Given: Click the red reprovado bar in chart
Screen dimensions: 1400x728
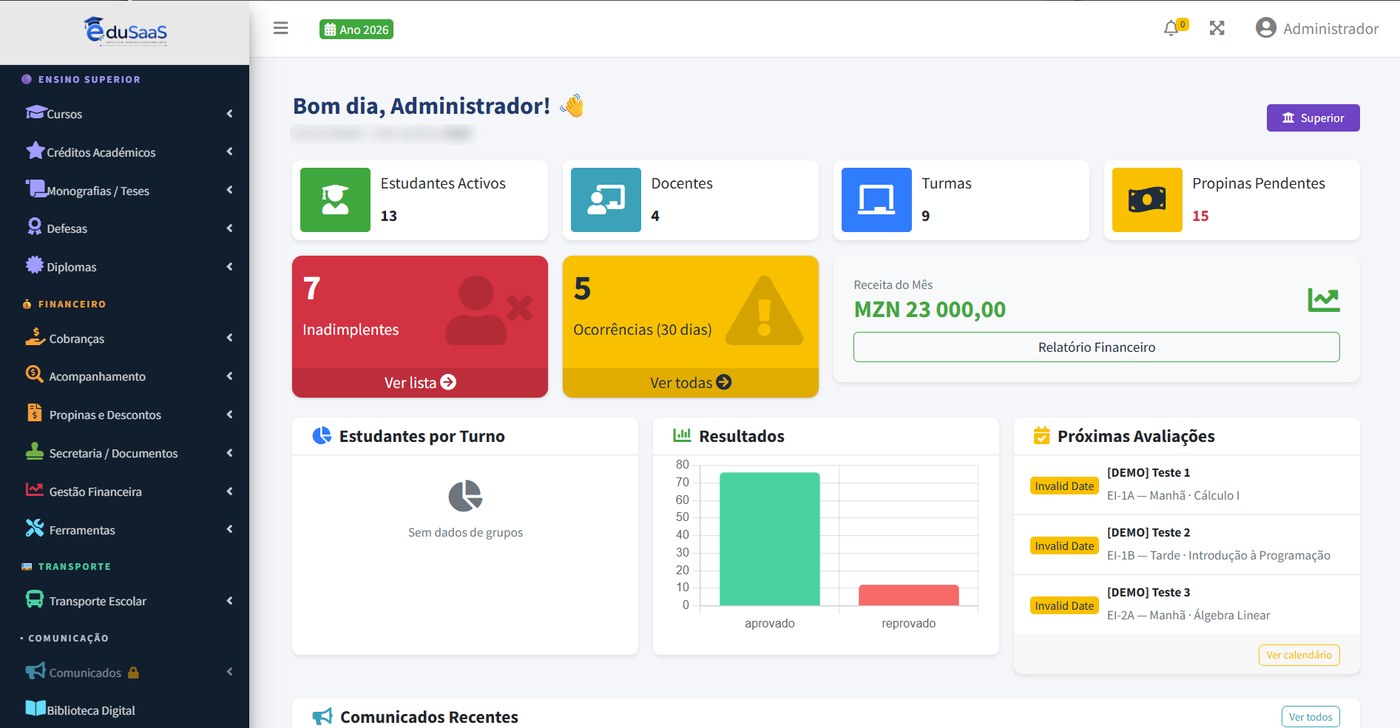Looking at the screenshot, I should 908,595.
